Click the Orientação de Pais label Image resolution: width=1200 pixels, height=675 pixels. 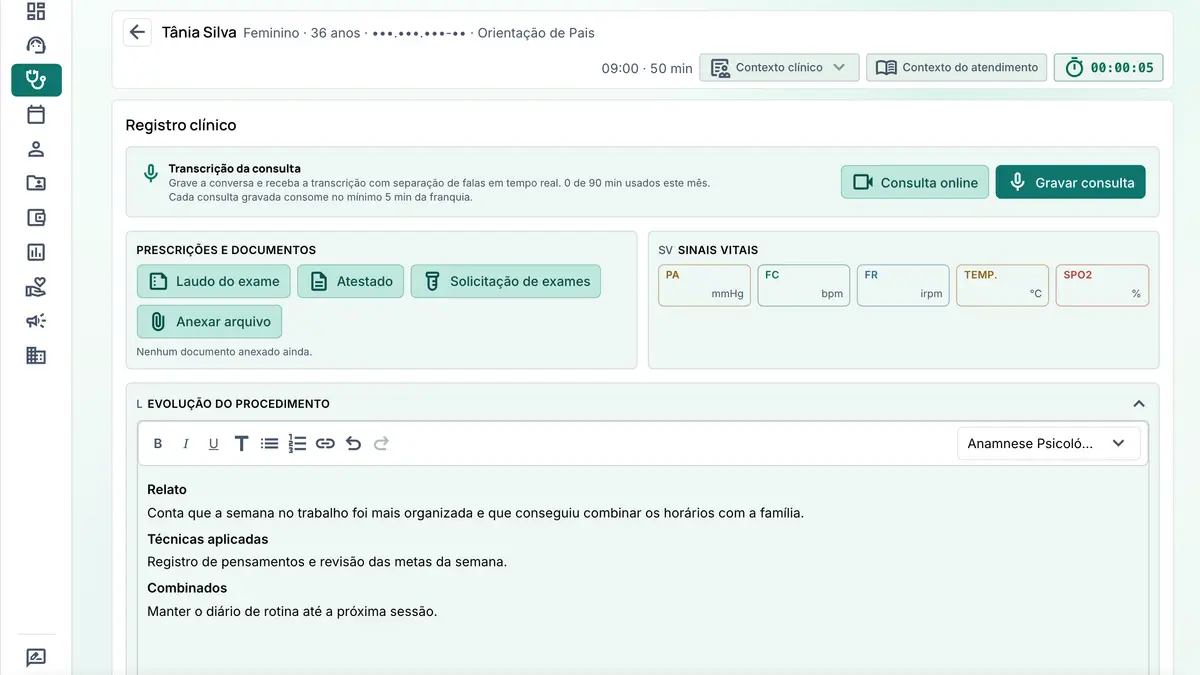[536, 33]
